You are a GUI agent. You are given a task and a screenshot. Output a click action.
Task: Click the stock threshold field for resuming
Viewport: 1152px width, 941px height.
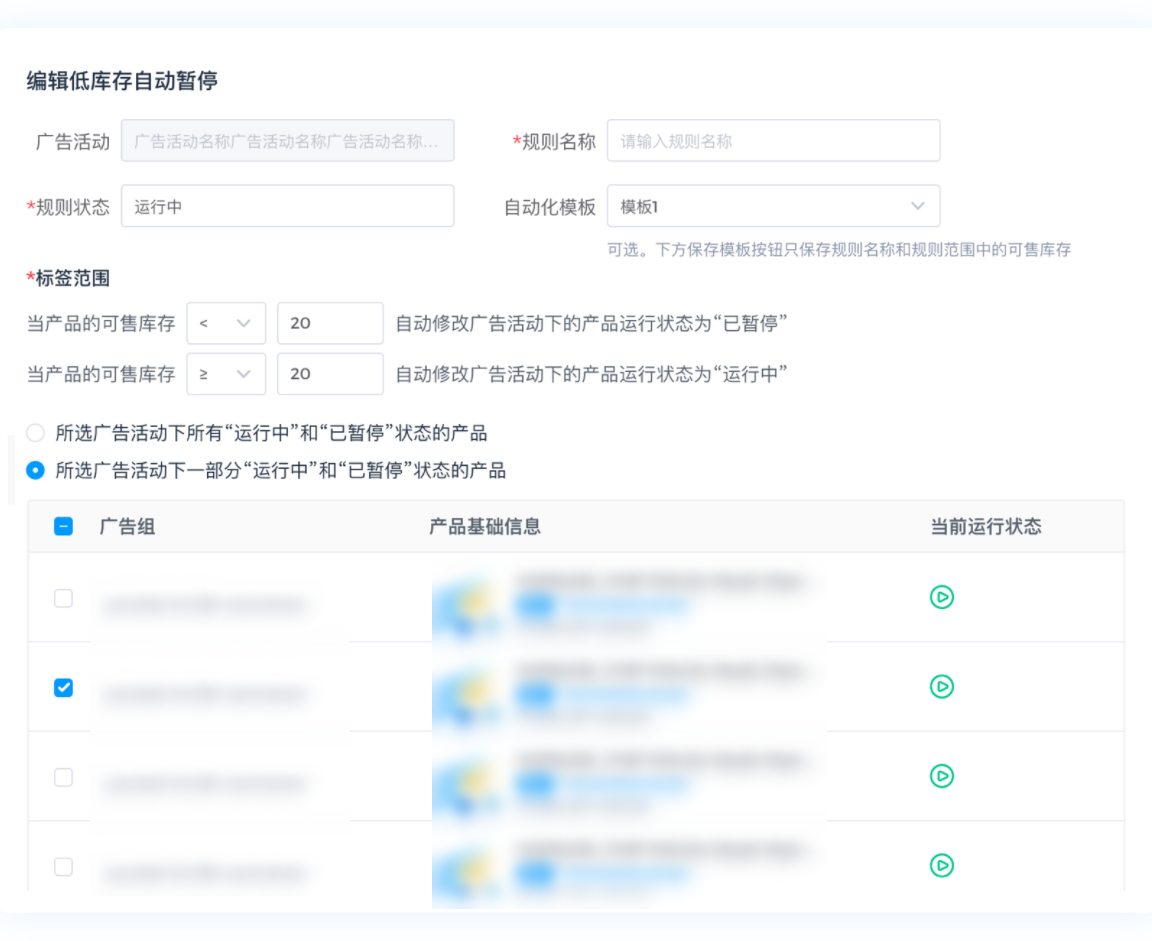(330, 374)
